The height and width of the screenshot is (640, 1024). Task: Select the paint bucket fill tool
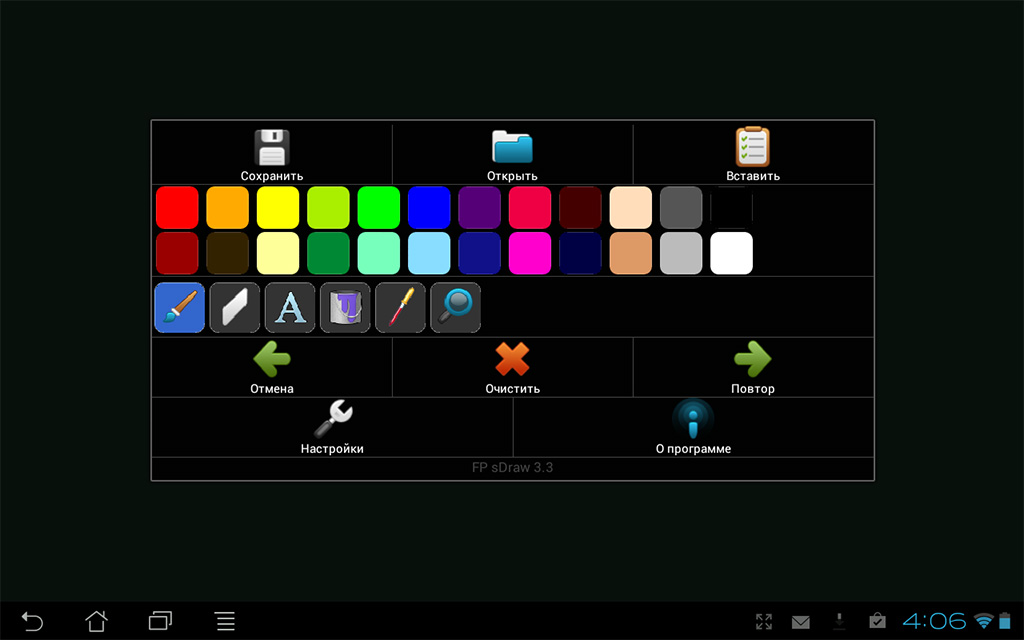pyautogui.click(x=345, y=308)
